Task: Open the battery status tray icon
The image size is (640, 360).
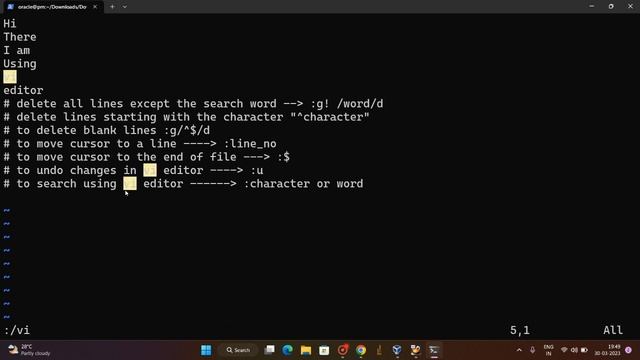Action: (x=584, y=350)
